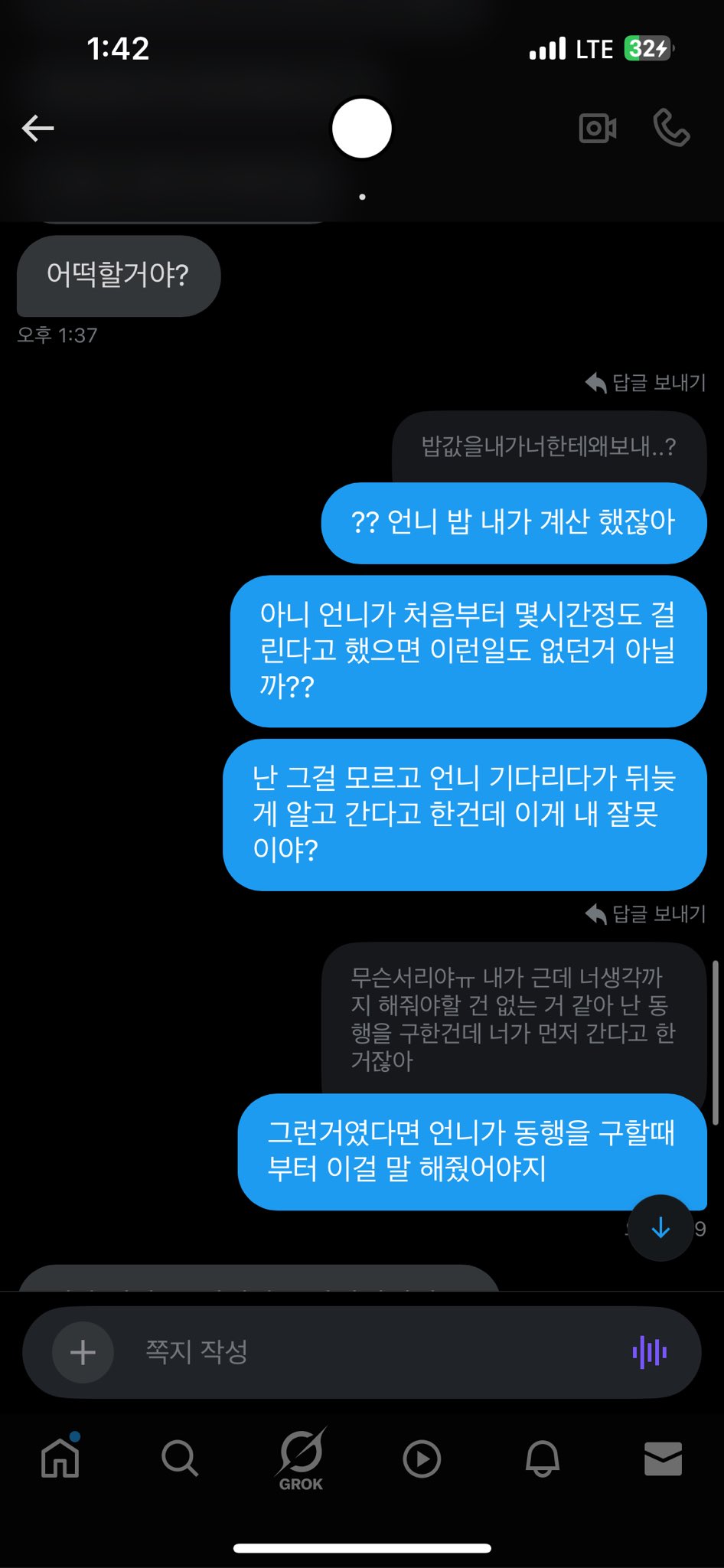Tap the upper 답글 보내기 reply label

645,382
